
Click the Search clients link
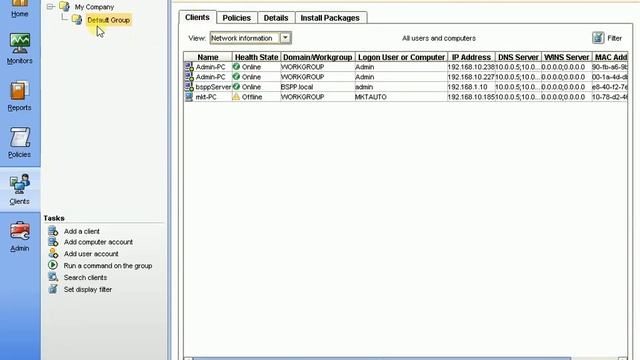click(85, 278)
